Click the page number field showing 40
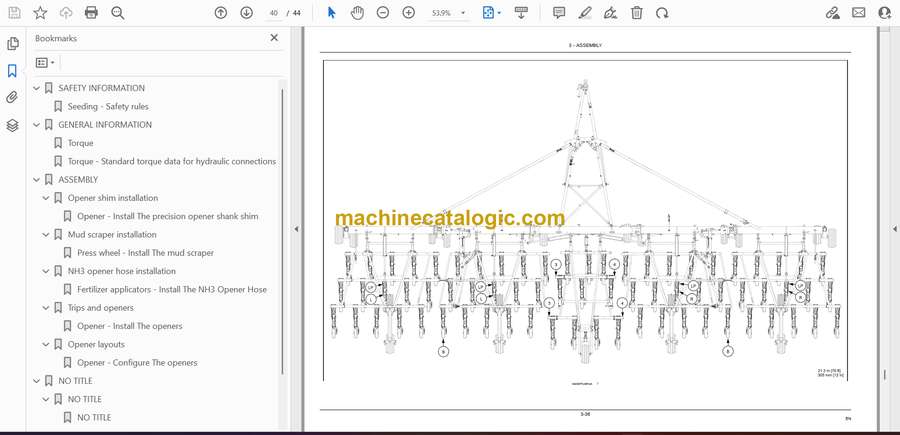The image size is (900, 435). click(x=274, y=13)
